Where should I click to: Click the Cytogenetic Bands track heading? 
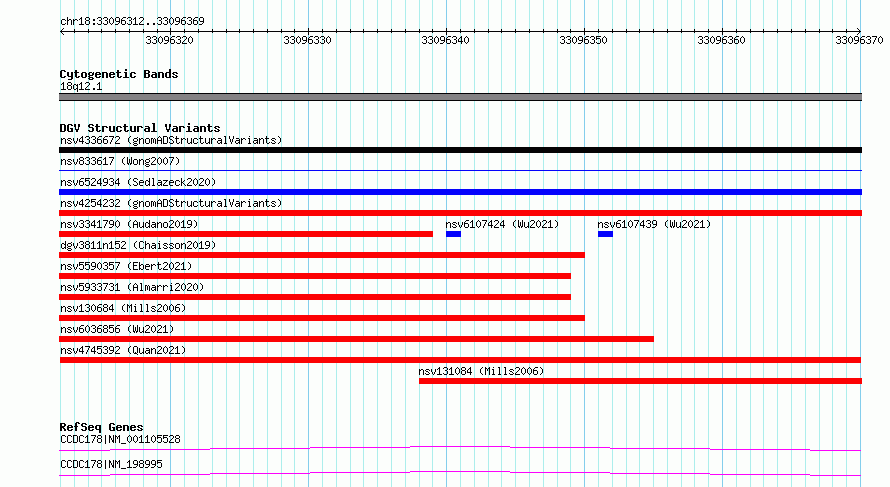pos(119,74)
